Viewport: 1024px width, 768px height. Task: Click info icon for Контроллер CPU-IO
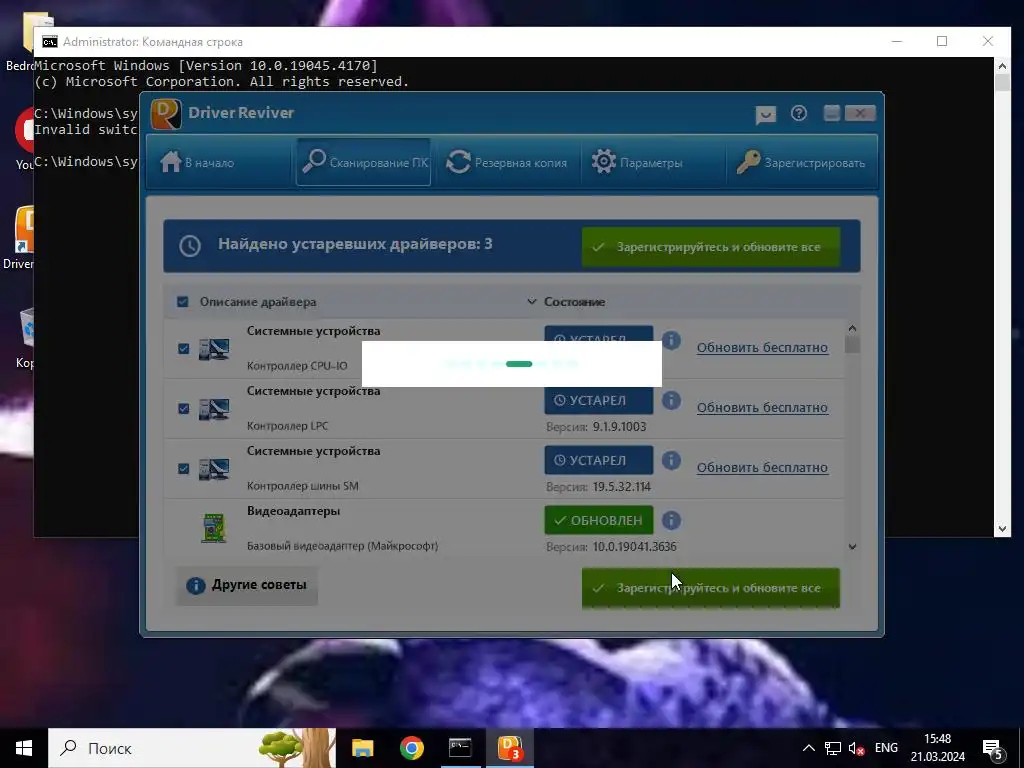click(x=671, y=340)
